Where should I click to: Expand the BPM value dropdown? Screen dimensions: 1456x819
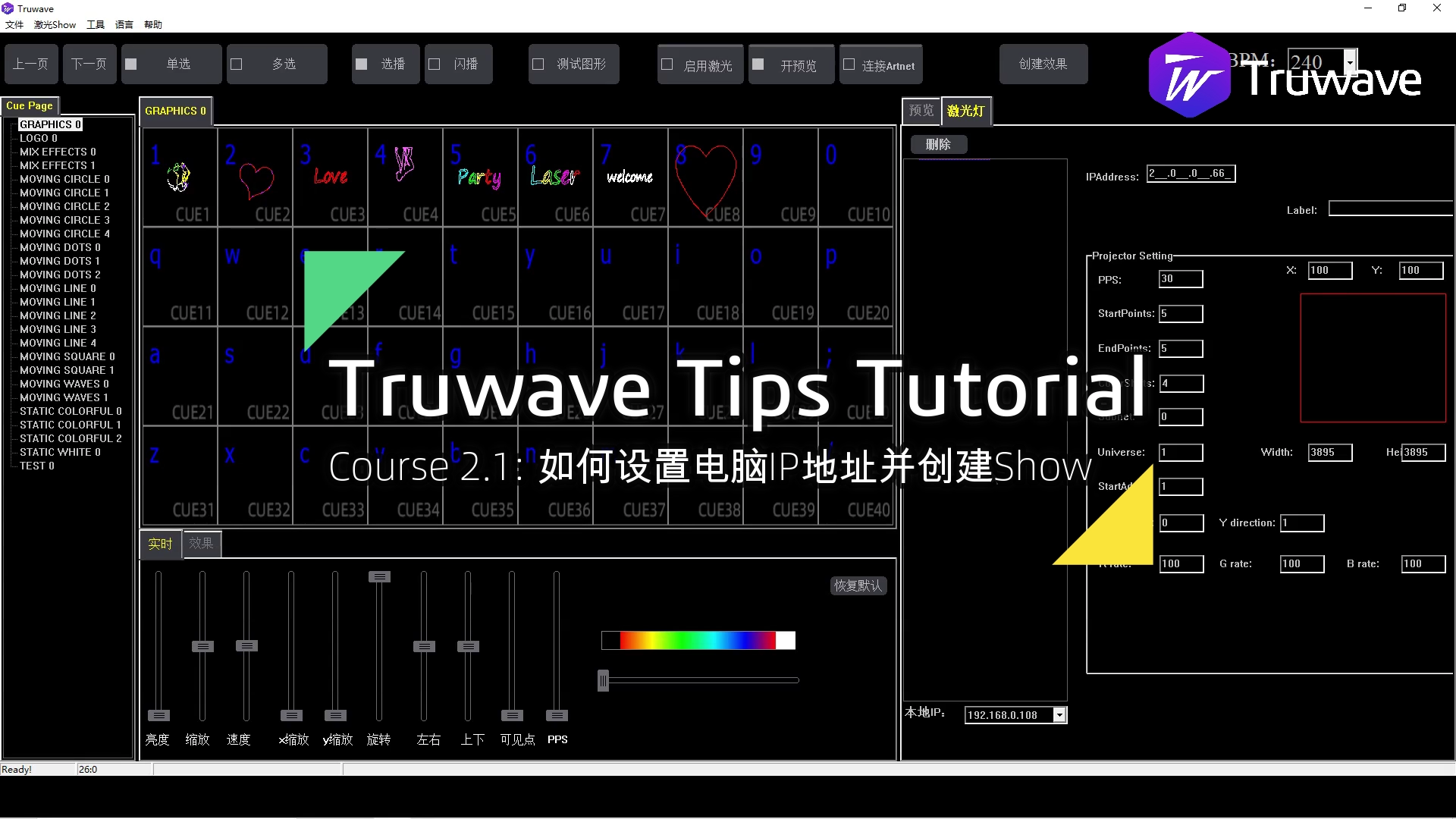(1350, 62)
